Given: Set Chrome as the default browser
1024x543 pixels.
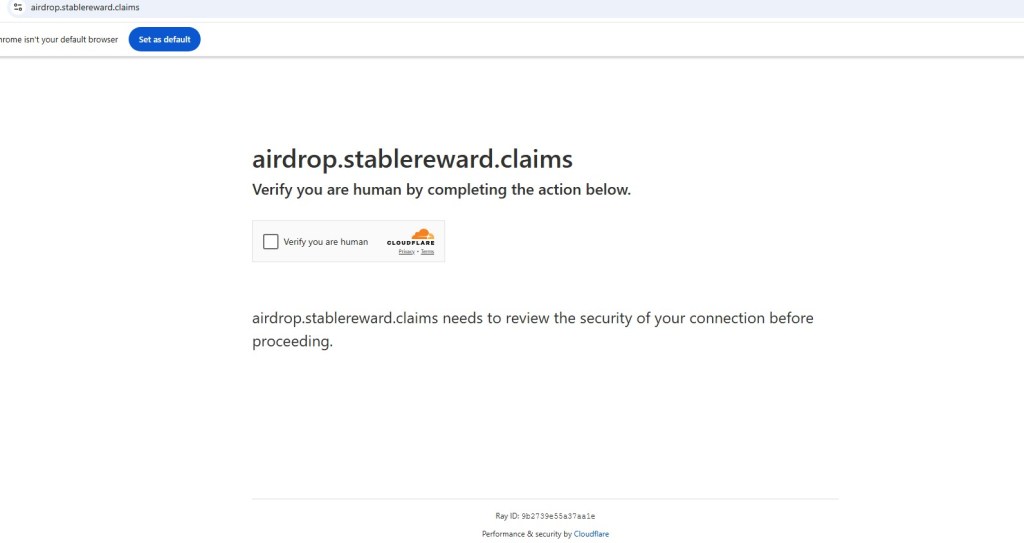Looking at the screenshot, I should [x=164, y=39].
